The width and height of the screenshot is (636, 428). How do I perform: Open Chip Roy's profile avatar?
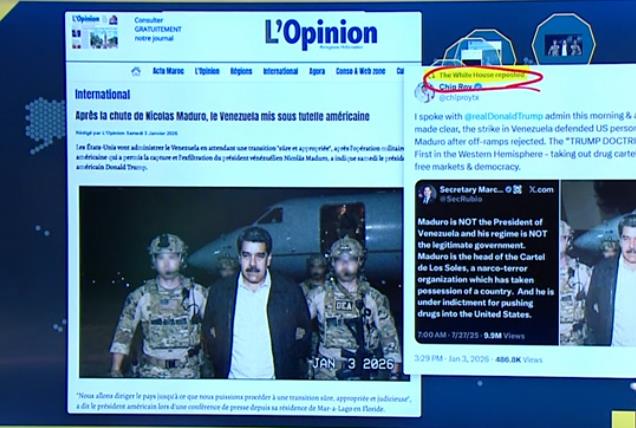point(424,92)
